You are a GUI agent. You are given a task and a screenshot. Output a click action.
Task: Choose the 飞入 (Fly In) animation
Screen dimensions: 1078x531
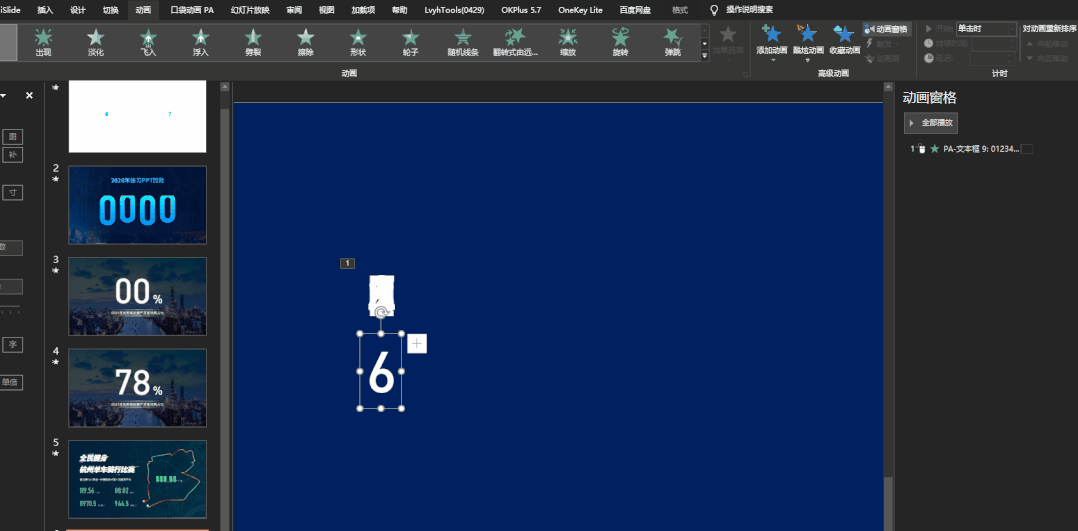(x=148, y=41)
